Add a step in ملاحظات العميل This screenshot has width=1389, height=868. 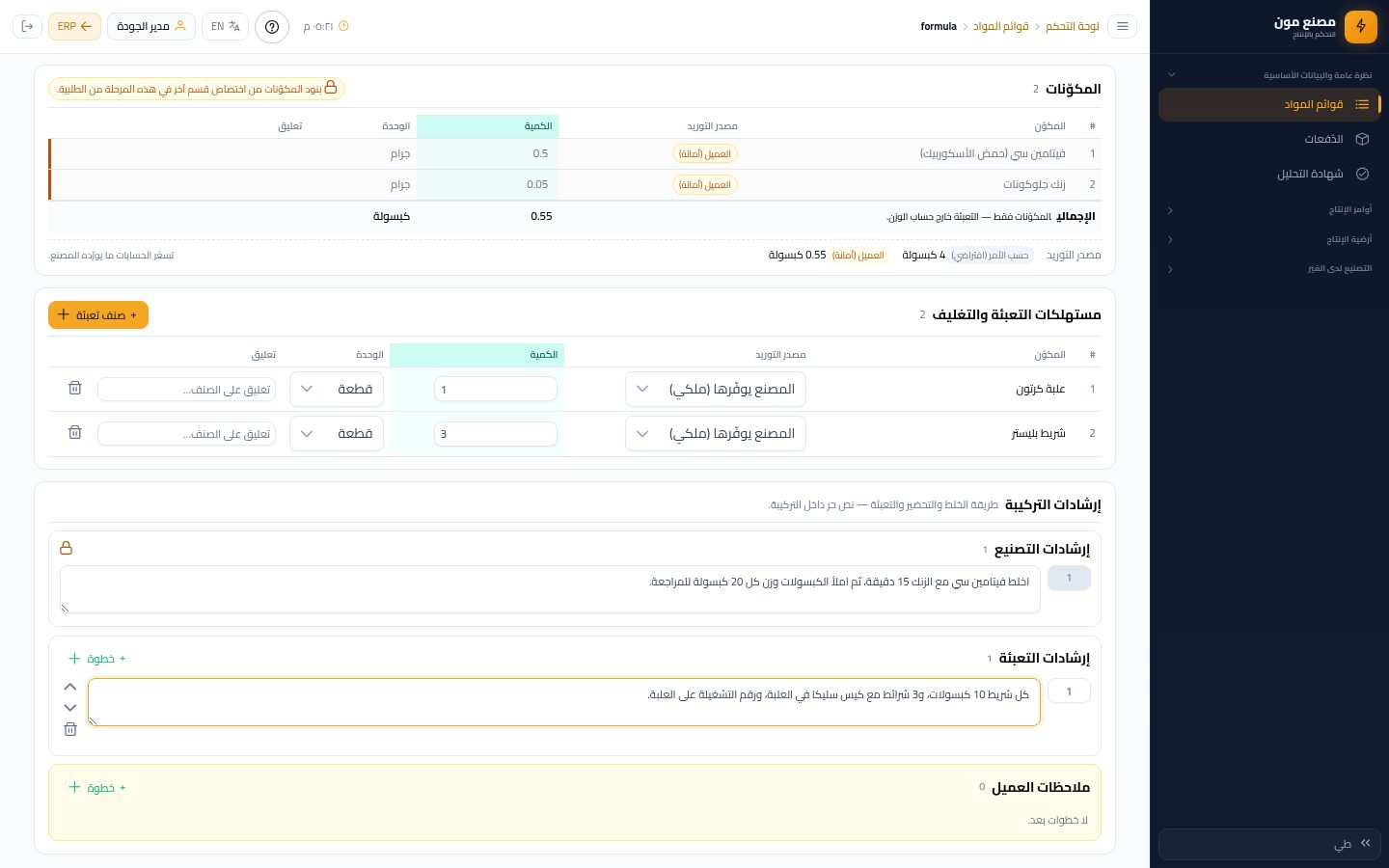coord(96,788)
